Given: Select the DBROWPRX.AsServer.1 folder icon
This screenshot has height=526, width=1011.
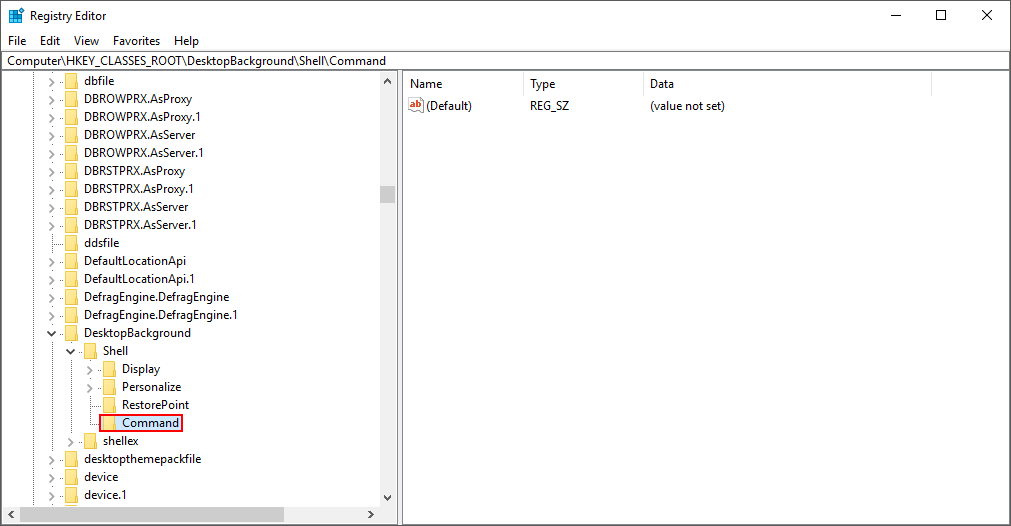Looking at the screenshot, I should [x=72, y=153].
